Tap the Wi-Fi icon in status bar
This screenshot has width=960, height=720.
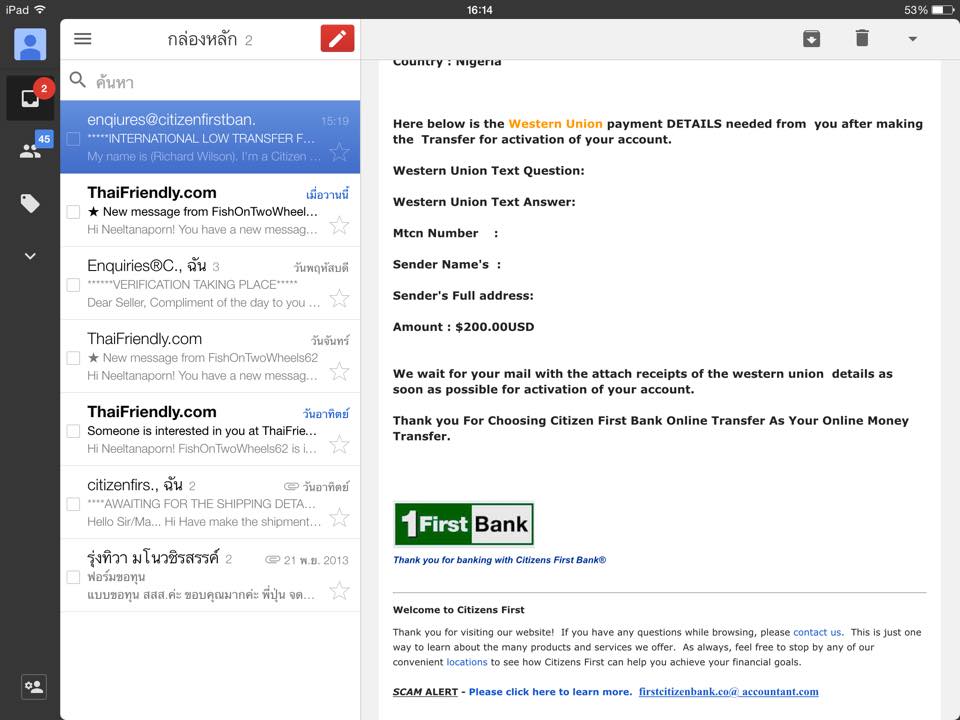[x=40, y=9]
